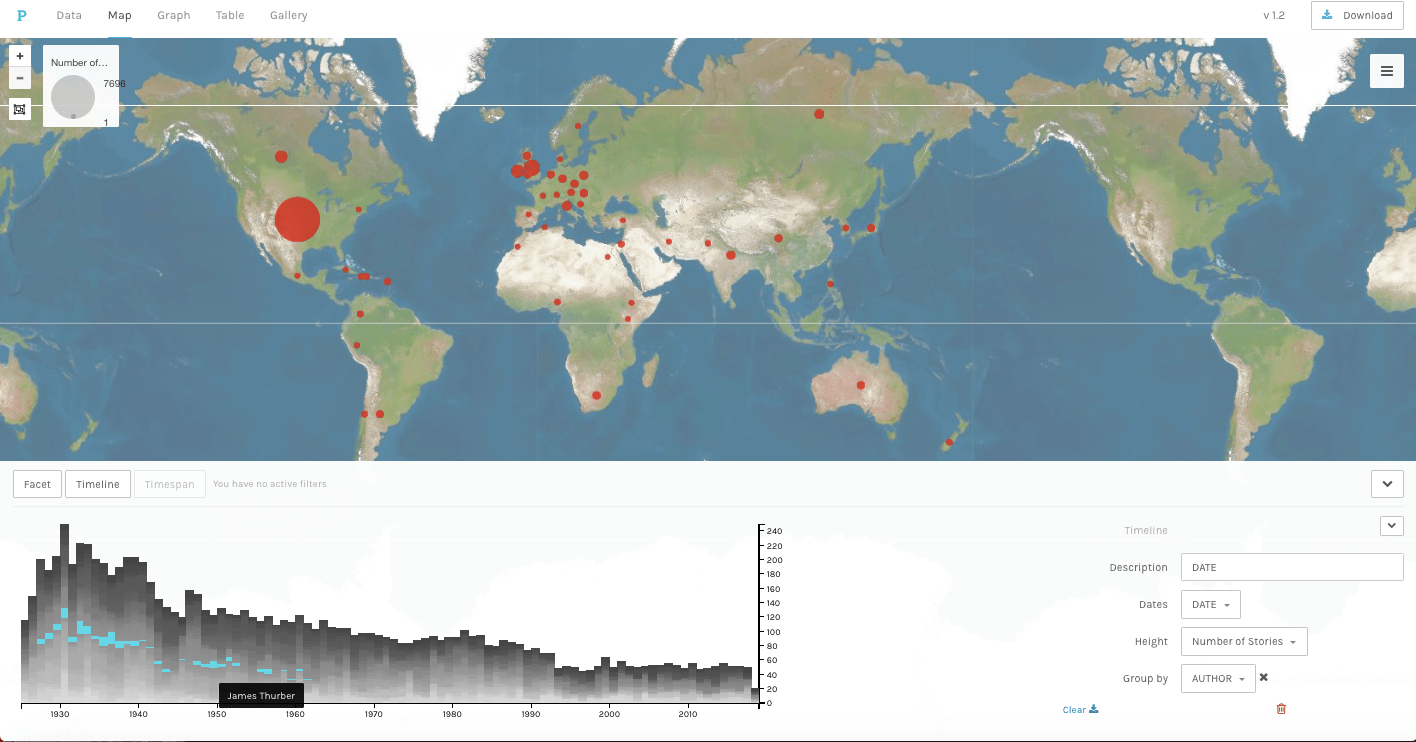
Task: Collapse the Timeline settings chevron
Action: pos(1392,525)
